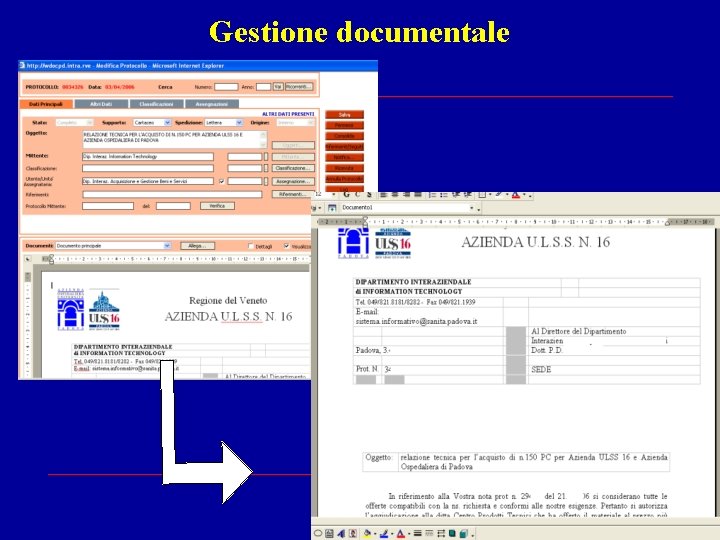Open the Supporto dropdown showing Cartaceo
This screenshot has height=540, width=720.
point(152,123)
